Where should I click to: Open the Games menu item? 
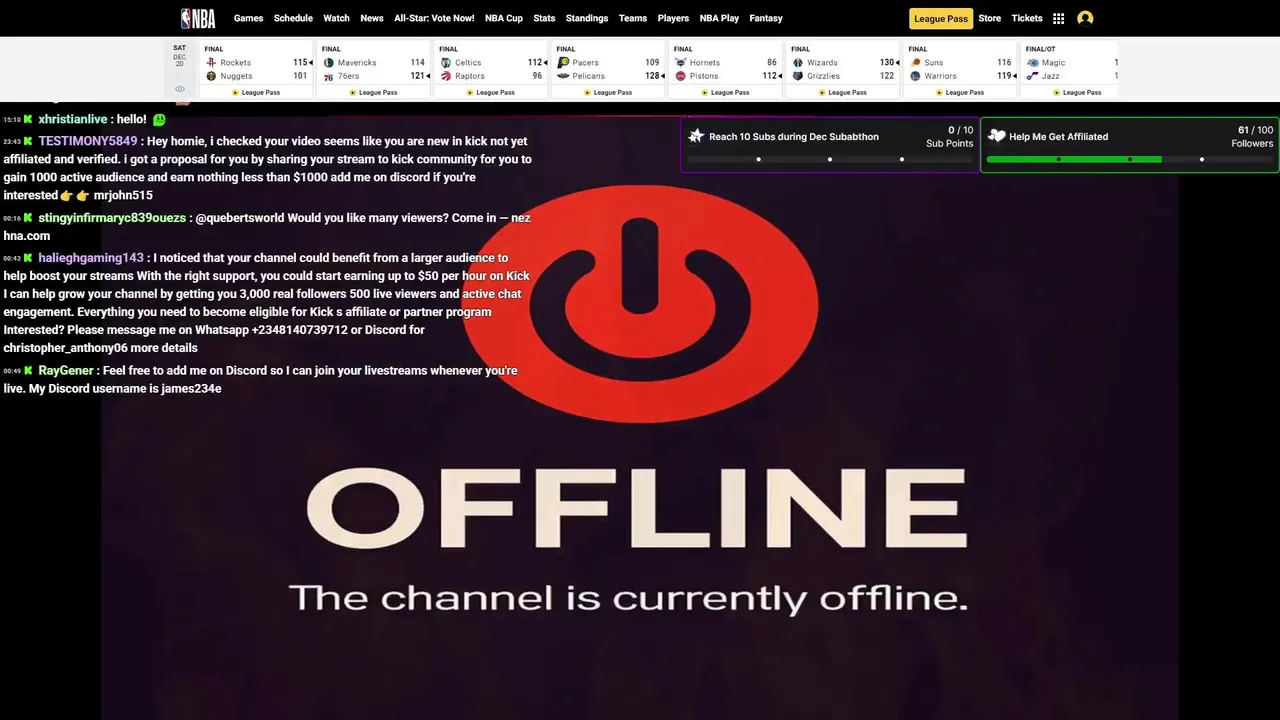248,18
